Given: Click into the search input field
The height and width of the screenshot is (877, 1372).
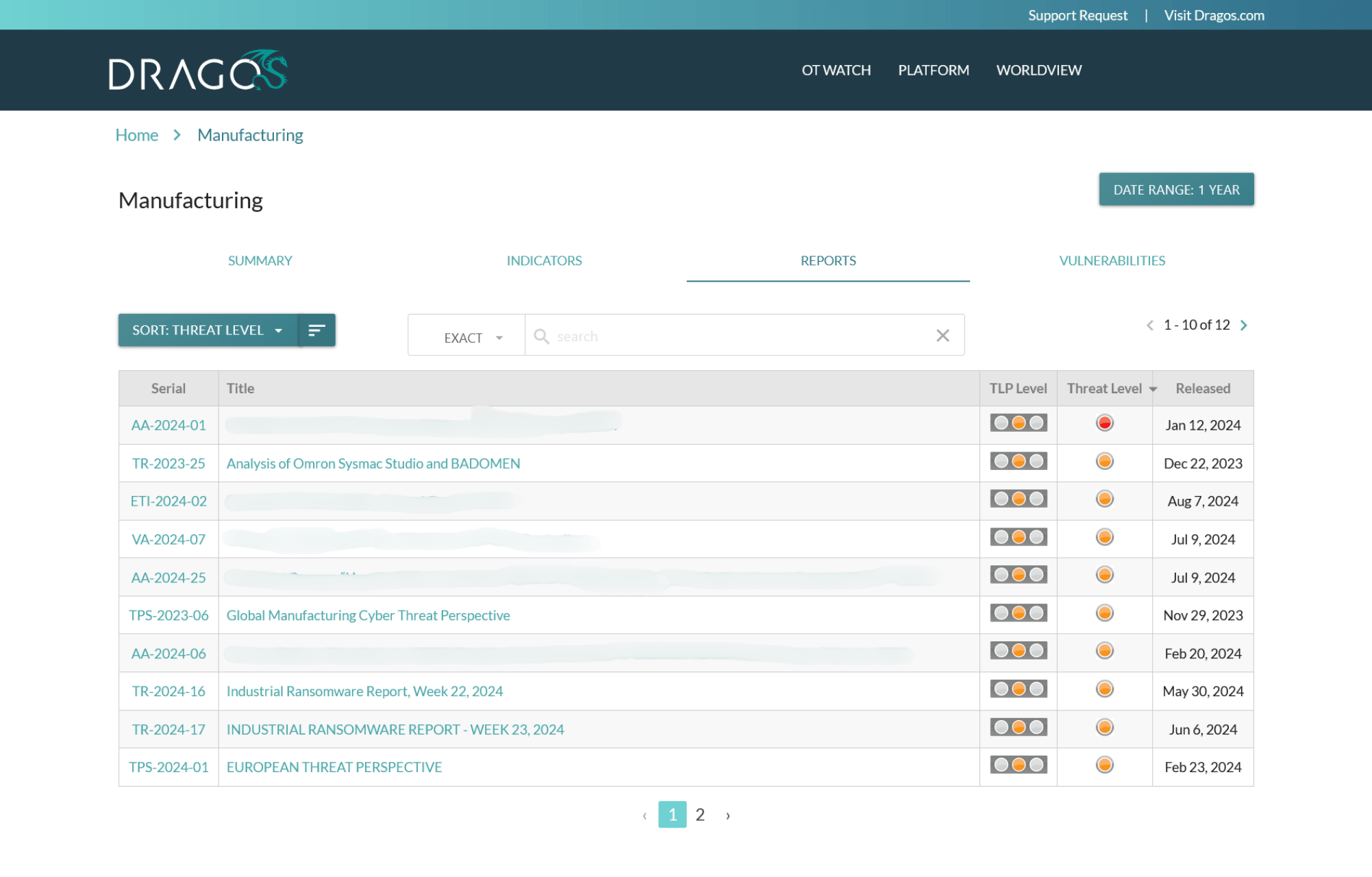Looking at the screenshot, I should pos(743,336).
